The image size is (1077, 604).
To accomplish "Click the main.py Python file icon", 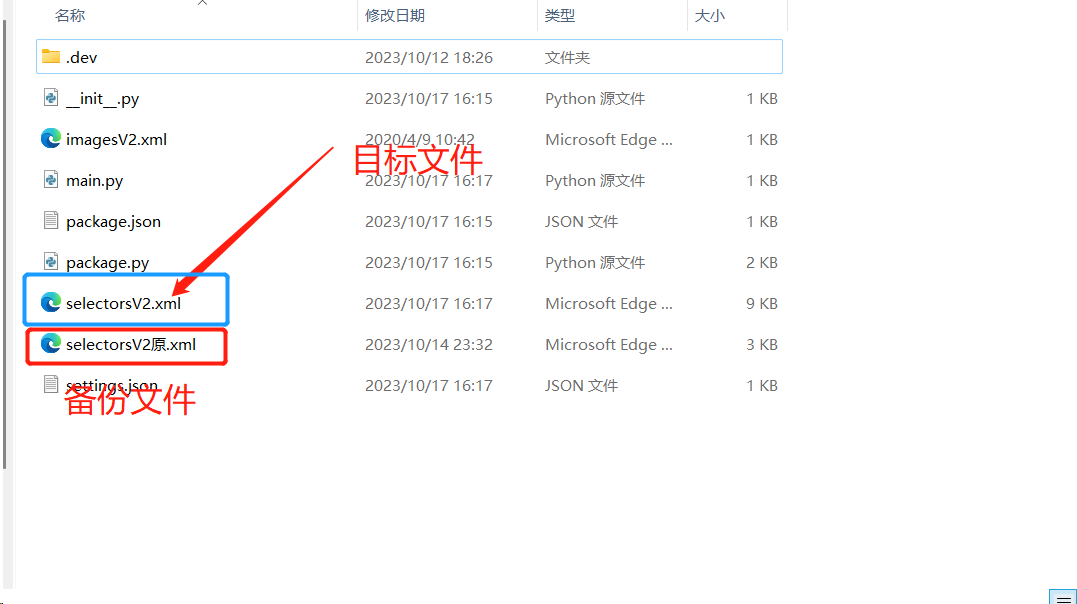I will coord(51,180).
